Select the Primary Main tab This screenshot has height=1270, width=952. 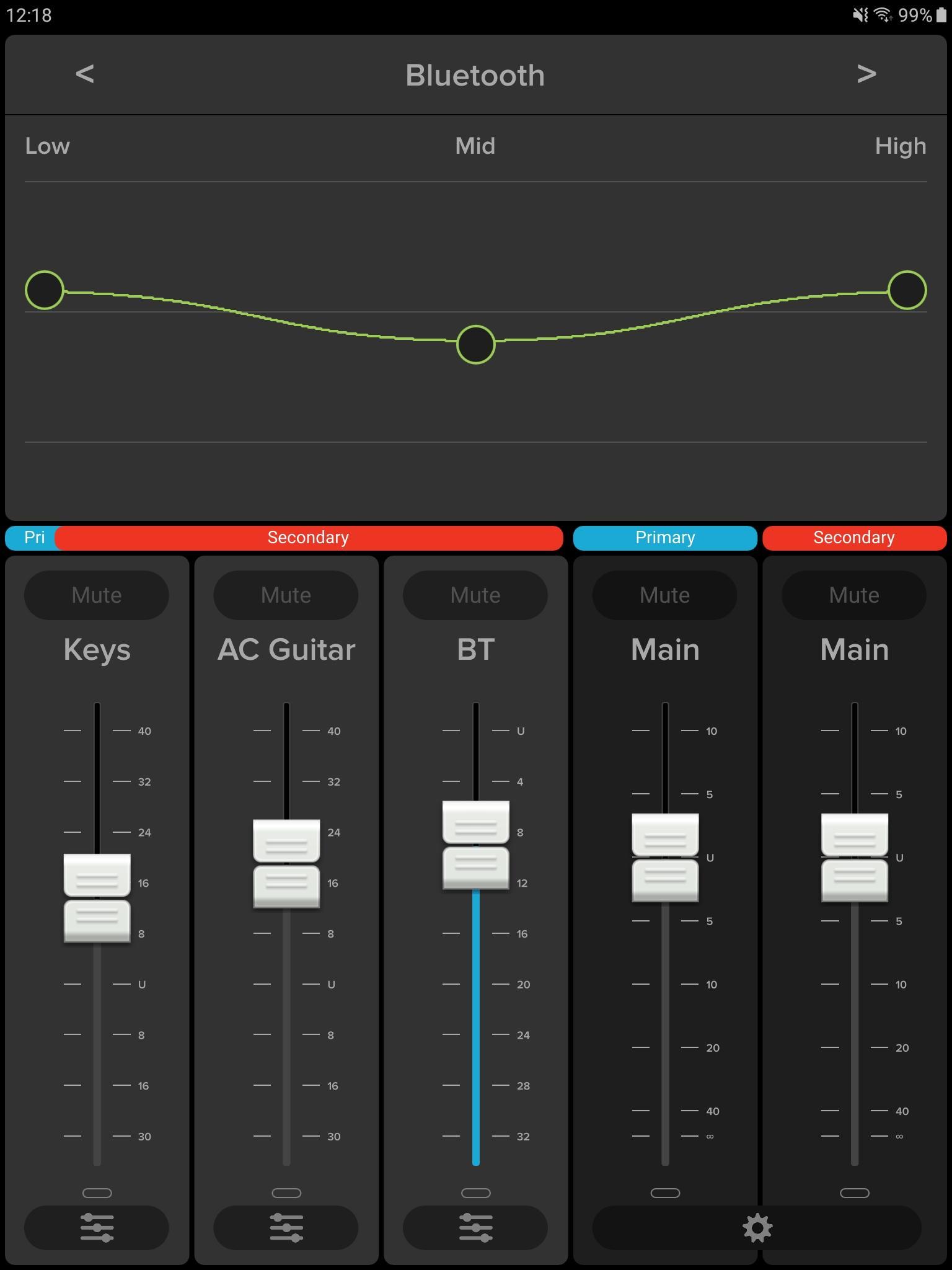pos(665,538)
